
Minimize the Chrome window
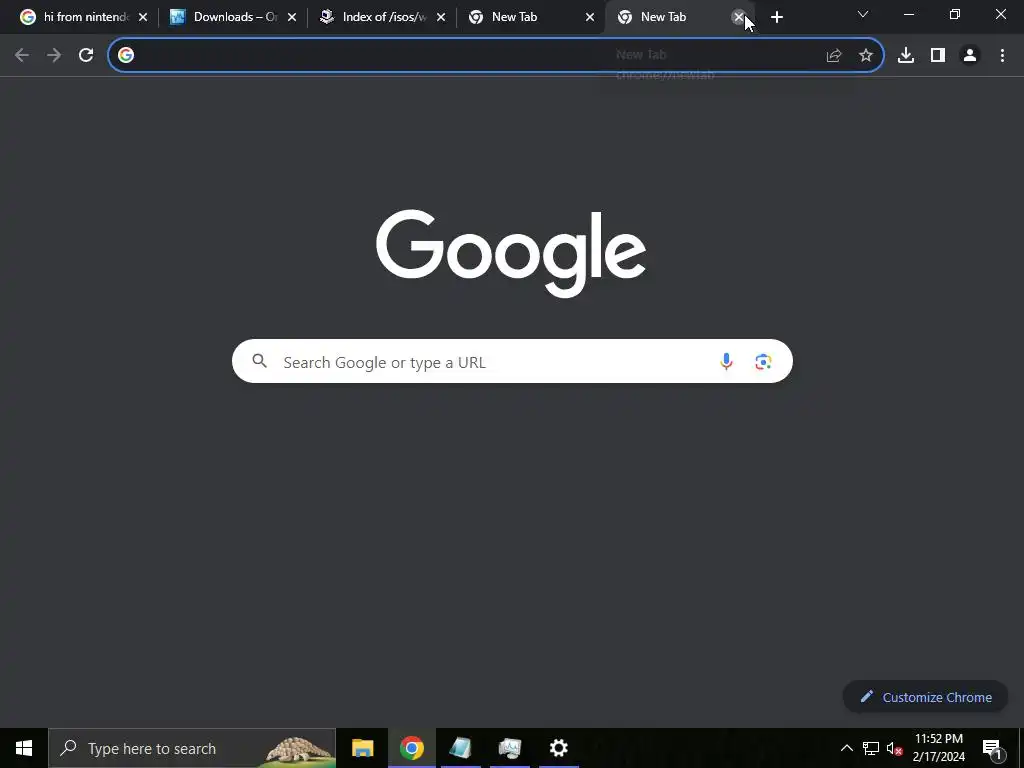[x=908, y=14]
